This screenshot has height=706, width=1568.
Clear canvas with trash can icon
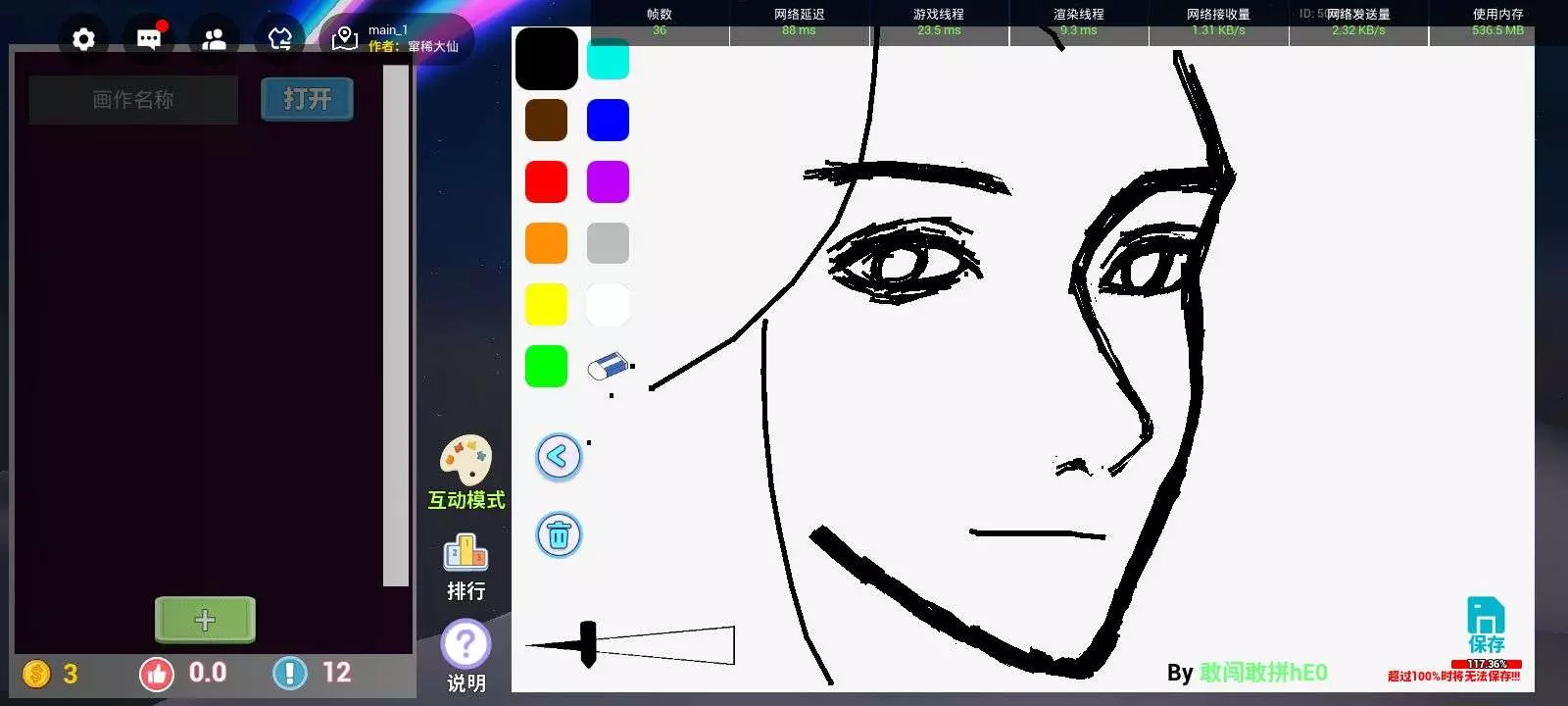click(559, 535)
